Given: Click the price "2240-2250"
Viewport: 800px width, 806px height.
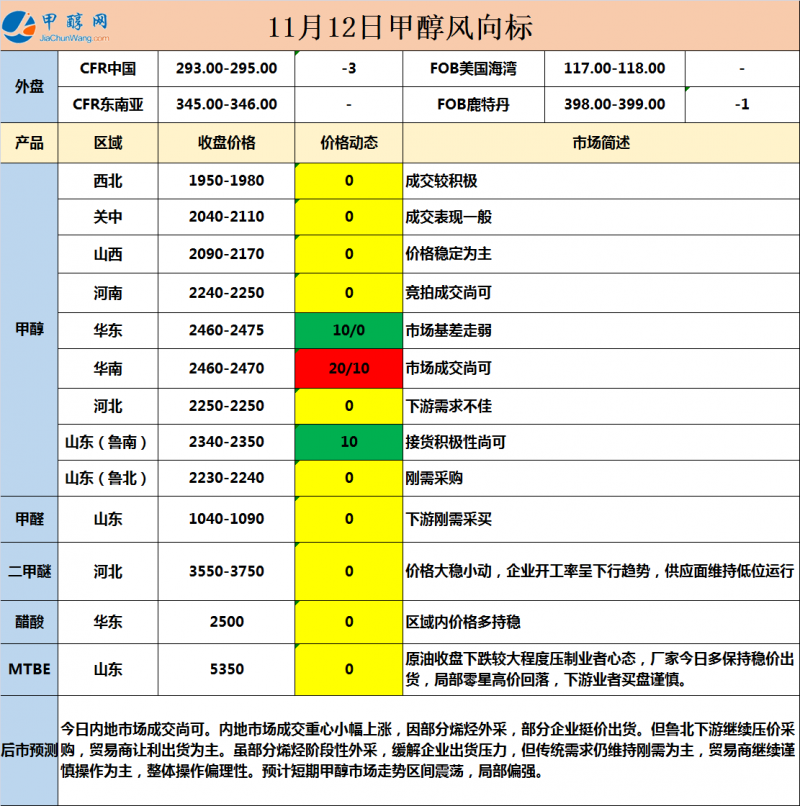Looking at the screenshot, I should [226, 293].
